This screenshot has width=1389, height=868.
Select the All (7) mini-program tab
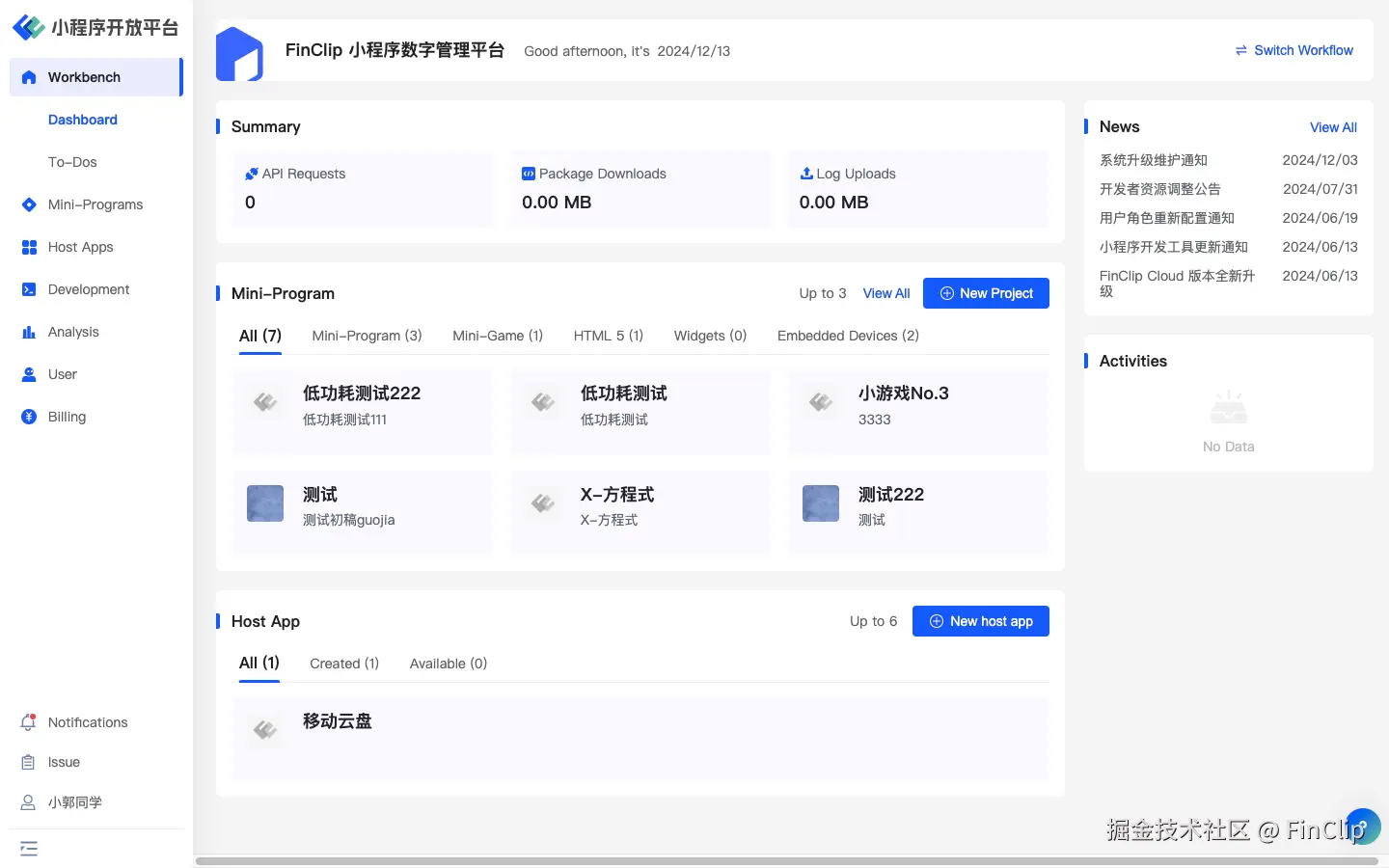260,336
